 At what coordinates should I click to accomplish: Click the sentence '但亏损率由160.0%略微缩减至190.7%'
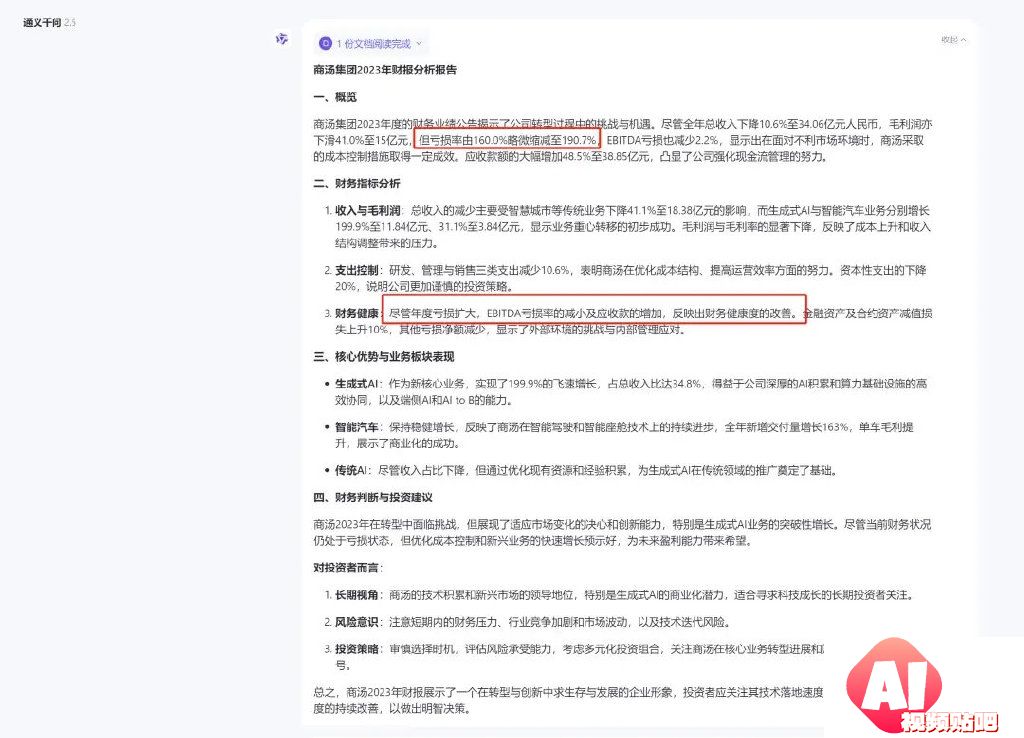click(x=507, y=140)
